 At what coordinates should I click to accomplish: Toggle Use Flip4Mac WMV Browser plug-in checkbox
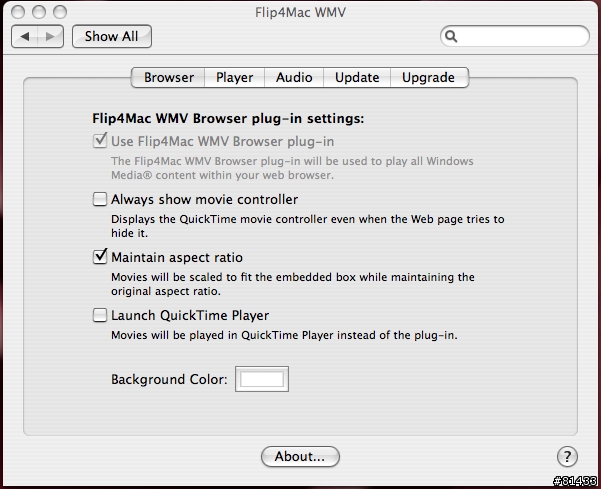100,141
